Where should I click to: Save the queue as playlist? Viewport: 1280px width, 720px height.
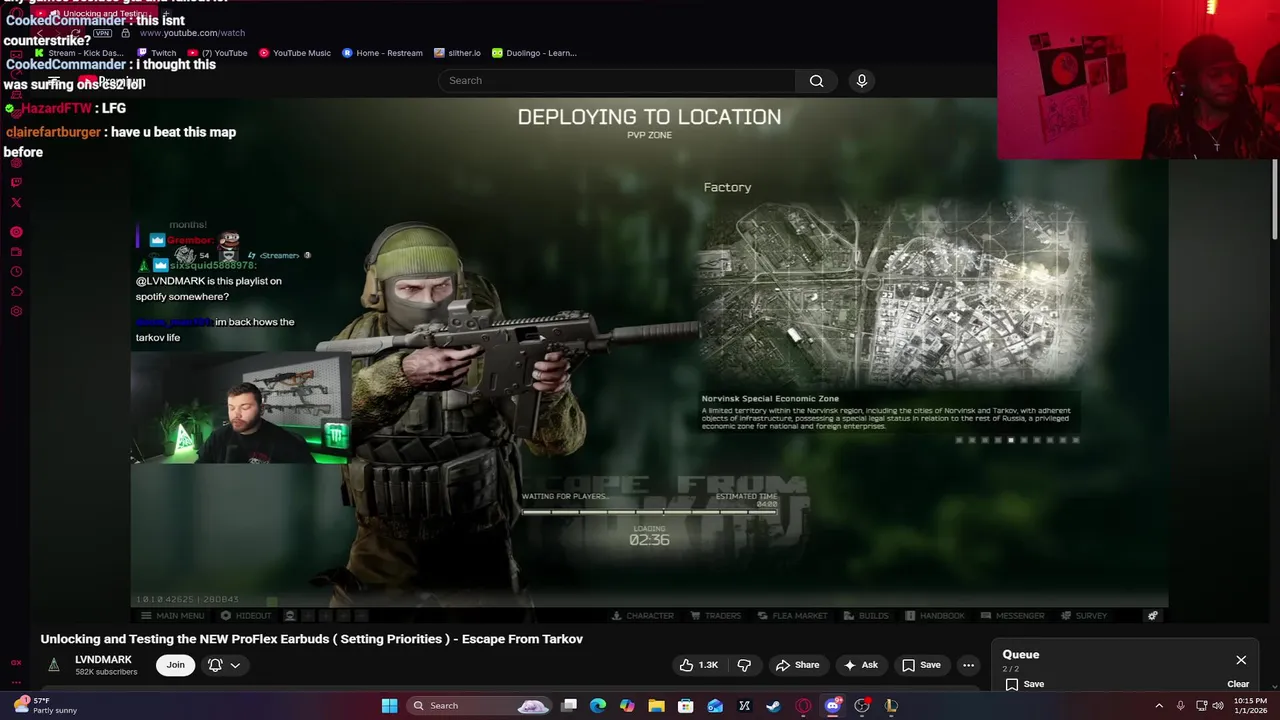click(1025, 684)
